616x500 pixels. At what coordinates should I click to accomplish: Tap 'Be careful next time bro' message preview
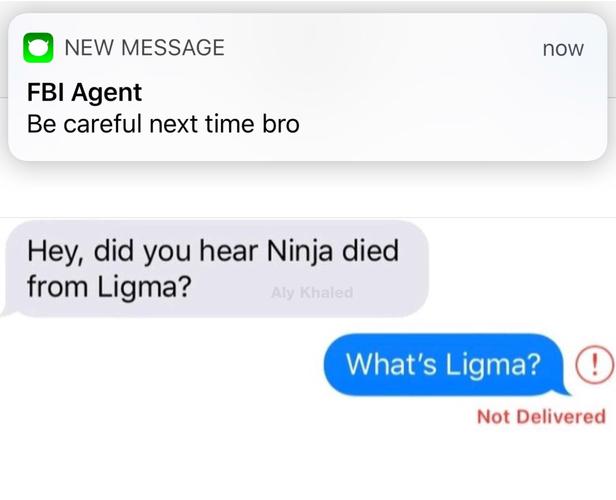coord(163,124)
